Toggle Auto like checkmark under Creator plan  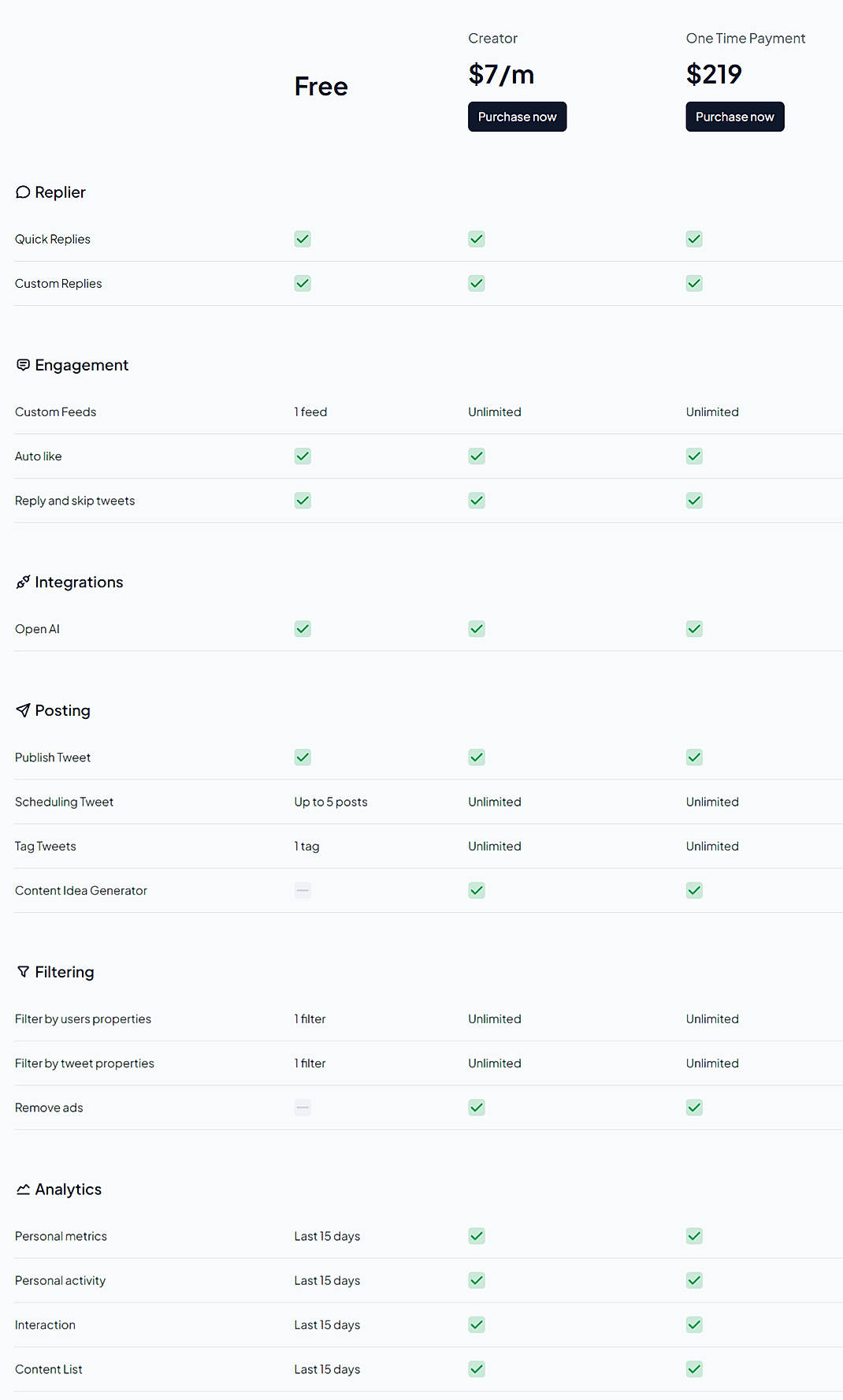pyautogui.click(x=477, y=456)
